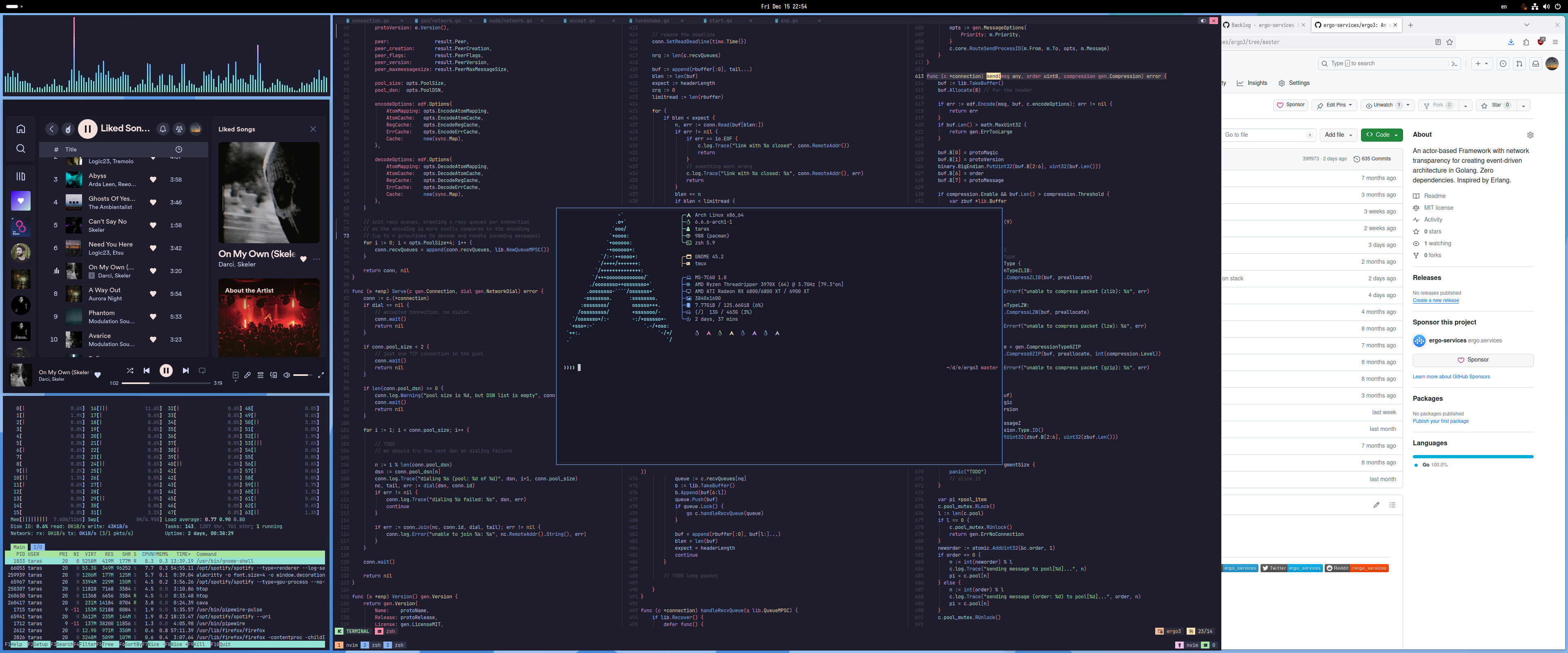Image resolution: width=1568 pixels, height=653 pixels.
Task: Open Spotify profile avatar
Action: point(196,129)
